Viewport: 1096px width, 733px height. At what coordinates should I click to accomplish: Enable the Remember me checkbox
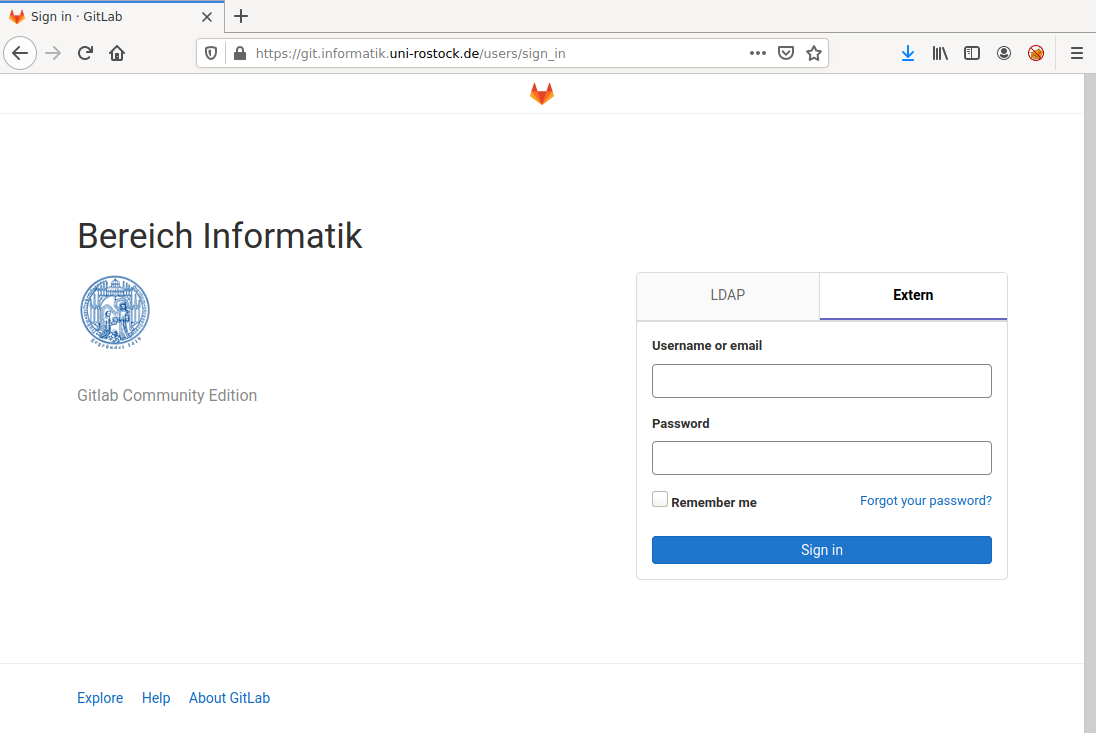pos(660,499)
